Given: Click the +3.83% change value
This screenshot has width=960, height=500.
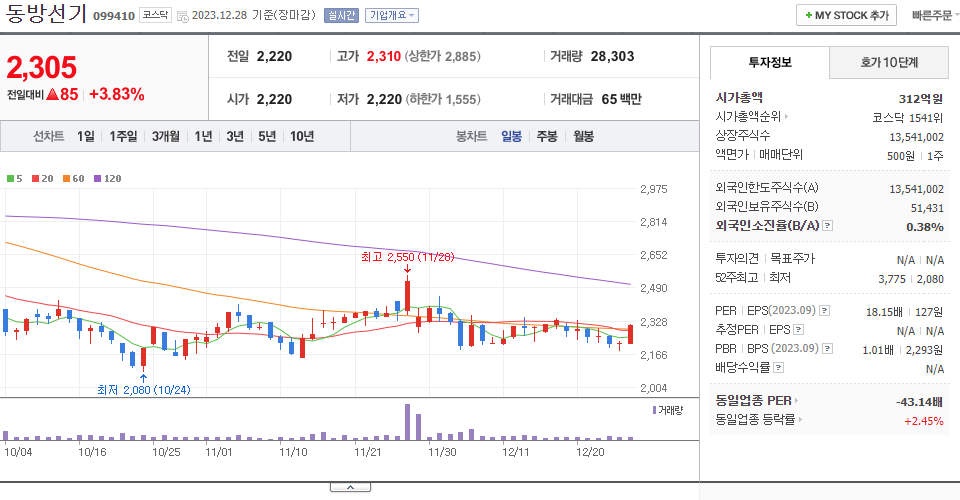Looking at the screenshot, I should (117, 94).
